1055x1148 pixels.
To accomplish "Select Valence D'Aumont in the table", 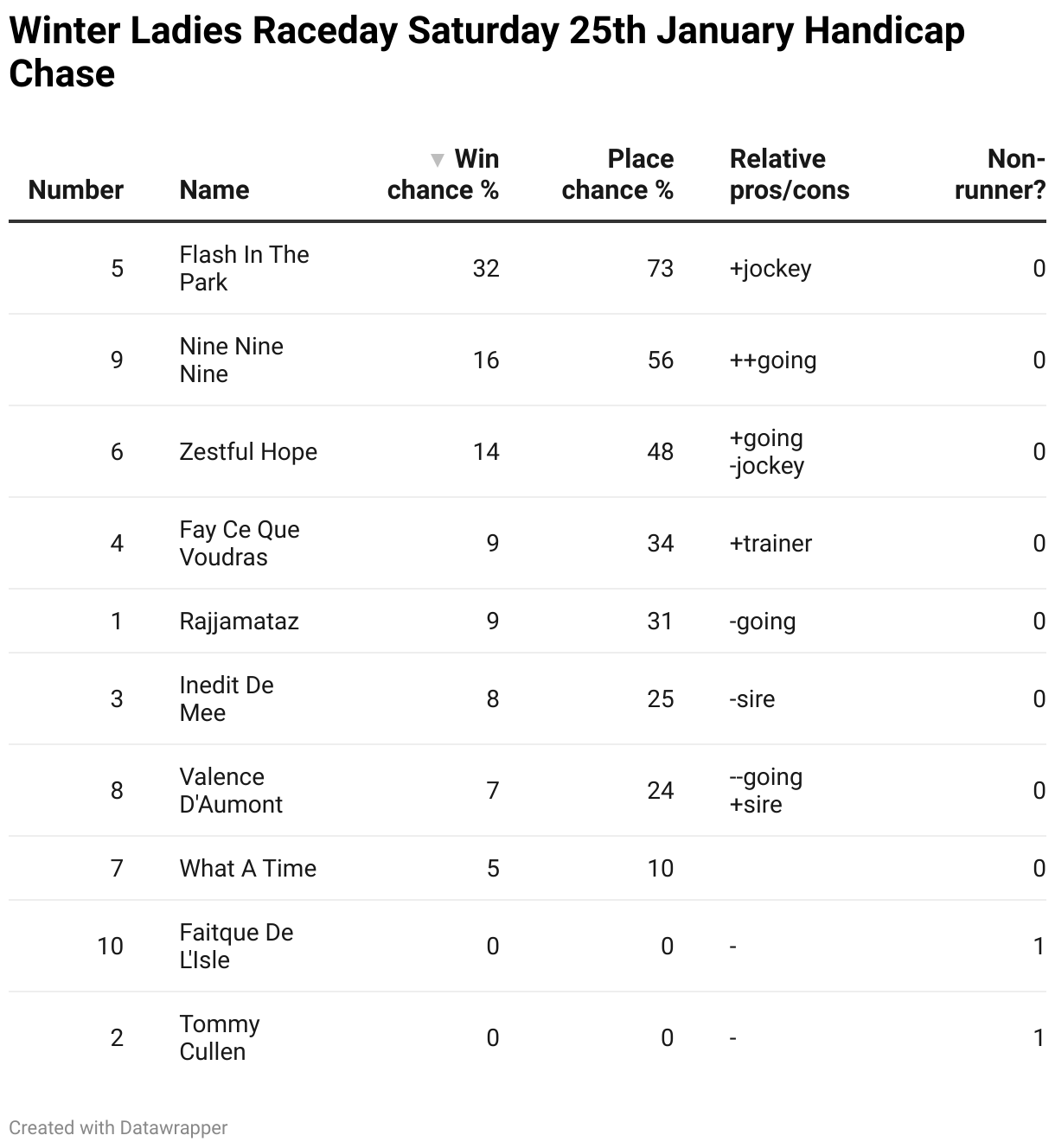I will point(230,790).
